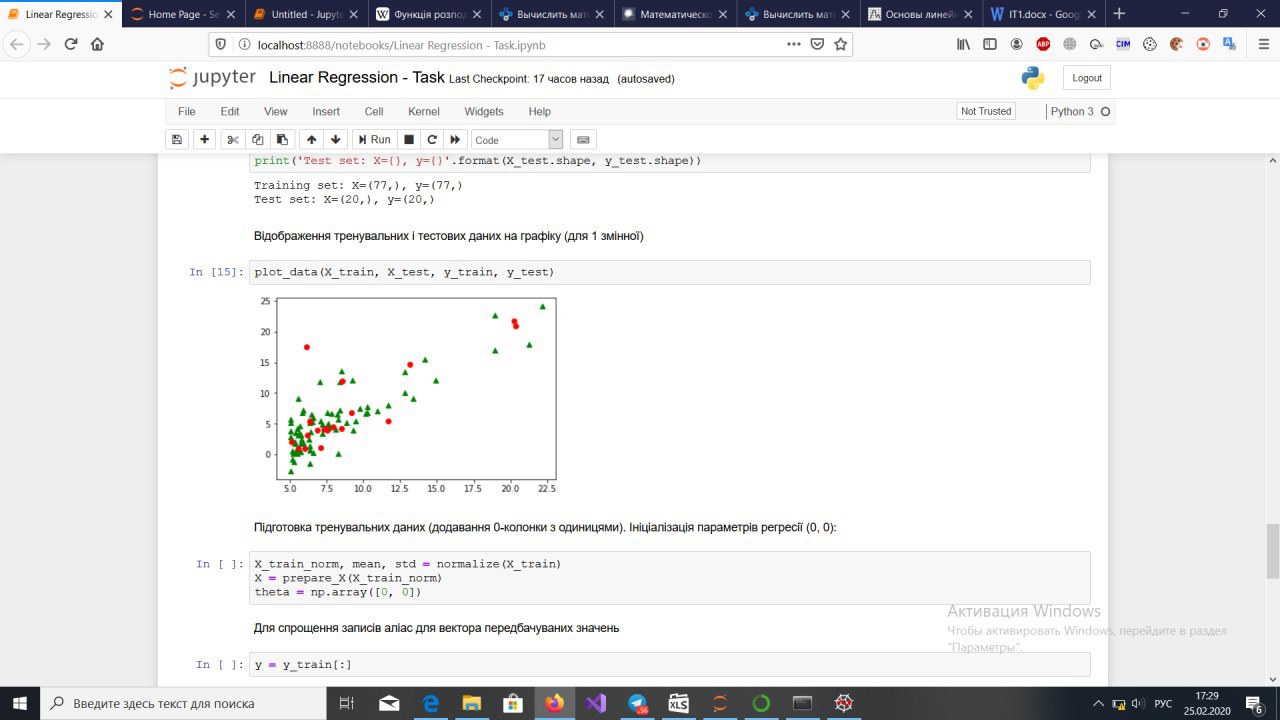Screen dimensions: 1280x720
Task: Open Adblock Plus extension
Action: pos(1043,44)
